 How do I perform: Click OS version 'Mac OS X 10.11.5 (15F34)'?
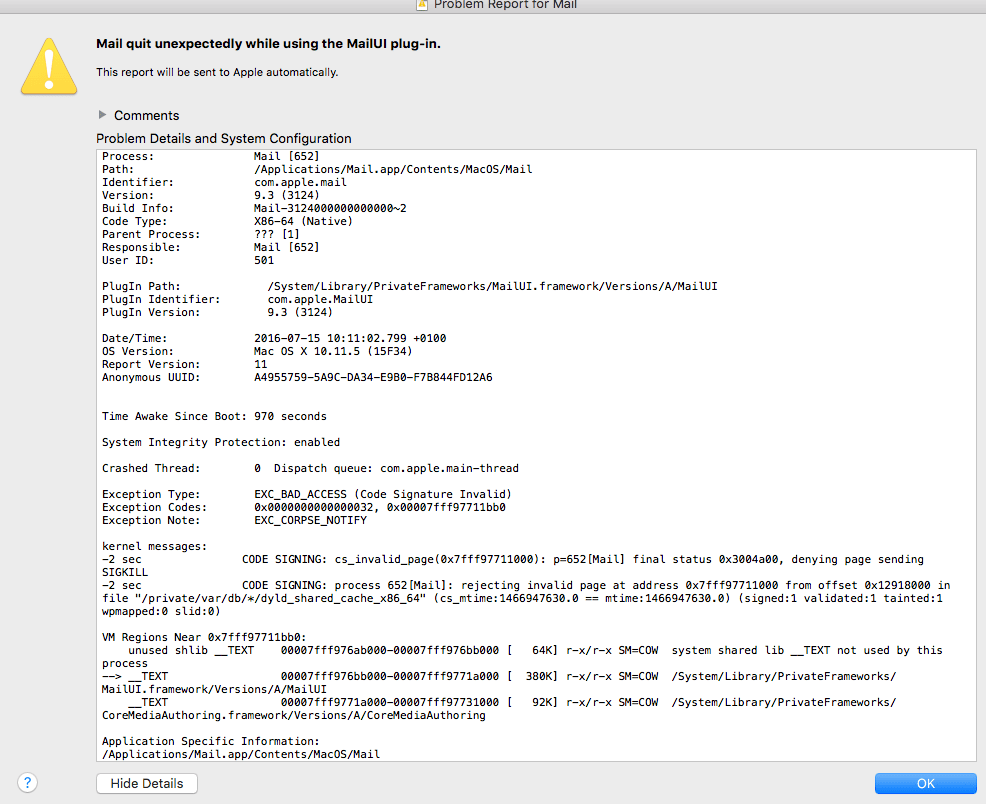(333, 351)
